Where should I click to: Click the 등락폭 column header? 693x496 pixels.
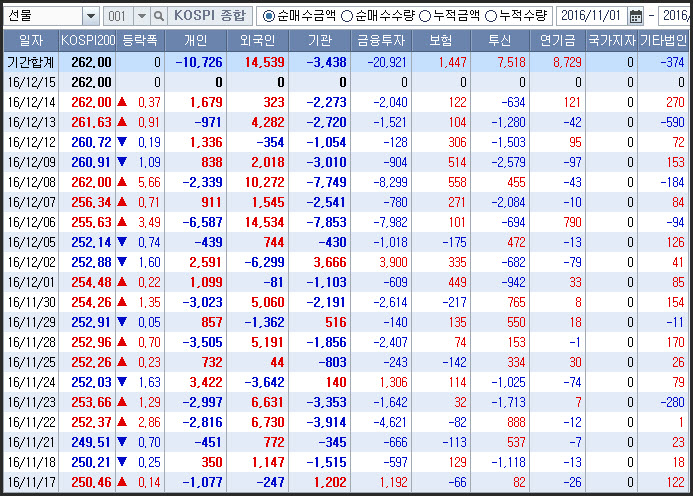[x=140, y=41]
